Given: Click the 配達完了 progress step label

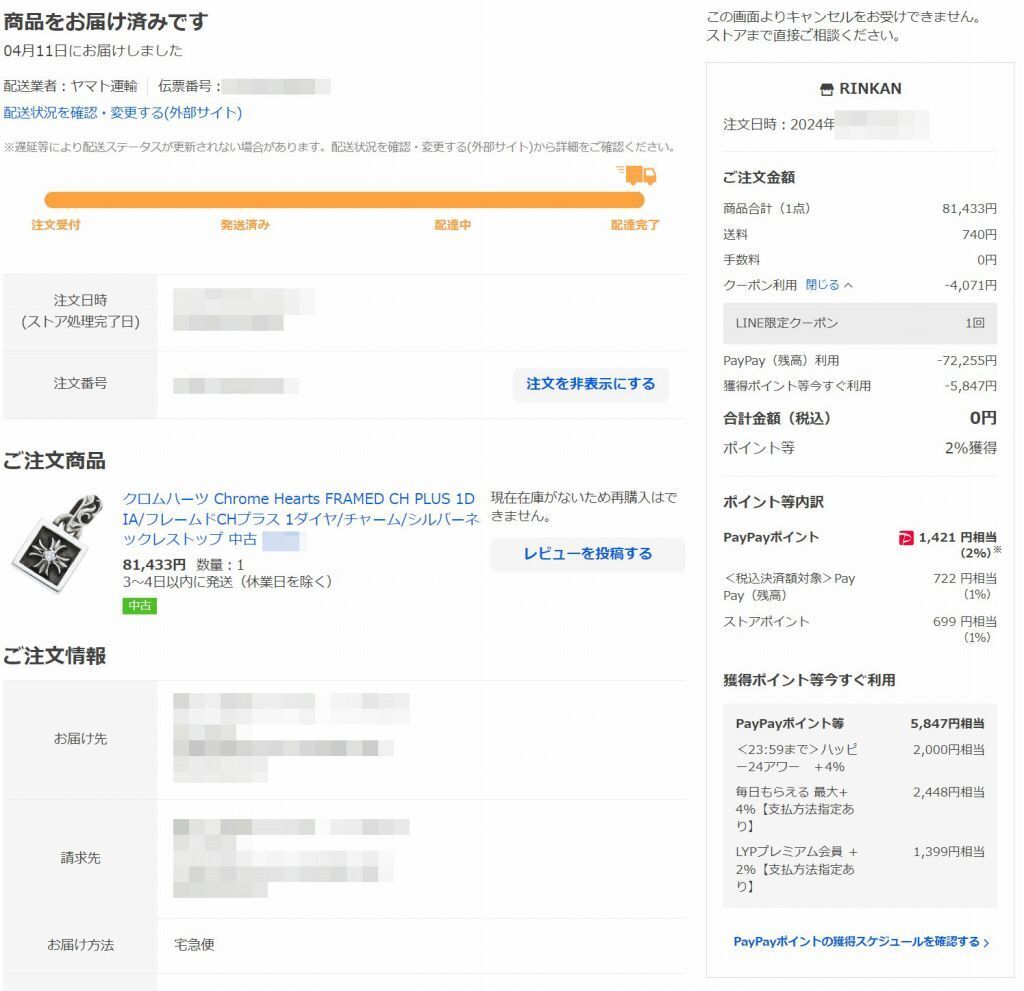Looking at the screenshot, I should pos(635,225).
